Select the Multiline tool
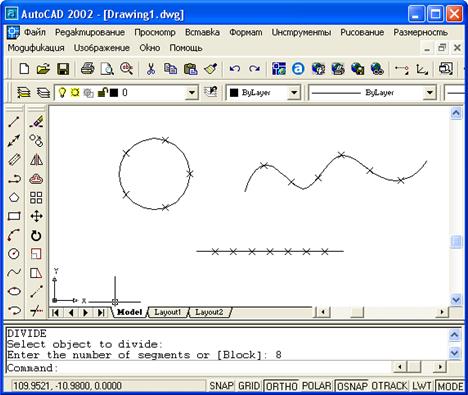This screenshot has width=468, height=395. tap(14, 160)
